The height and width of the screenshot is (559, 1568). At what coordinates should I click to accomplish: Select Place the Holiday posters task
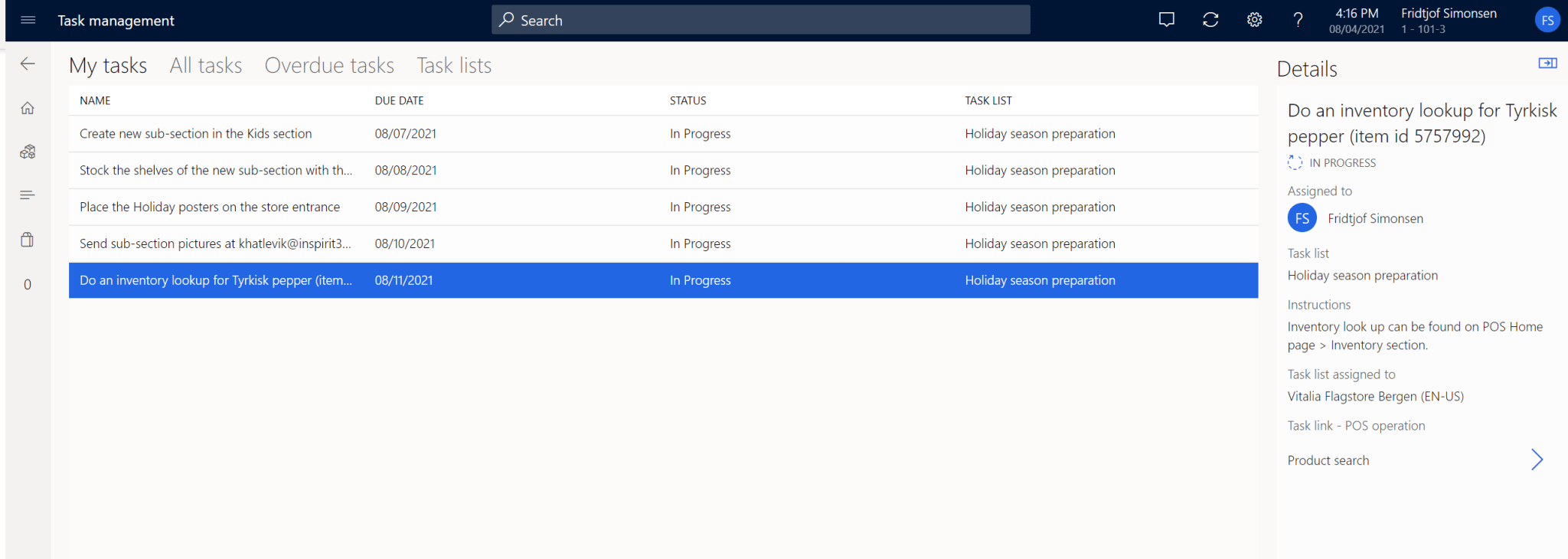pos(209,208)
